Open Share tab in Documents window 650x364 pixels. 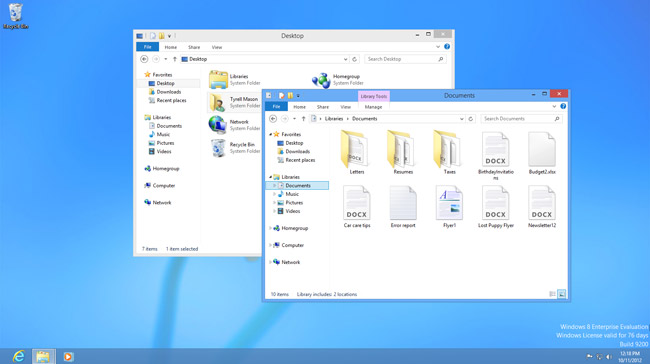coord(323,107)
